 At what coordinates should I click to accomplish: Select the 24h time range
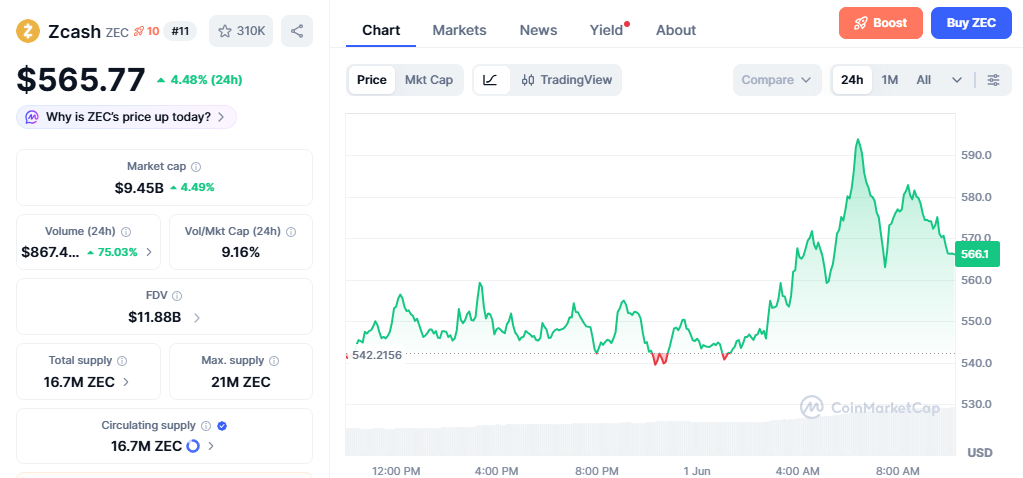[852, 80]
